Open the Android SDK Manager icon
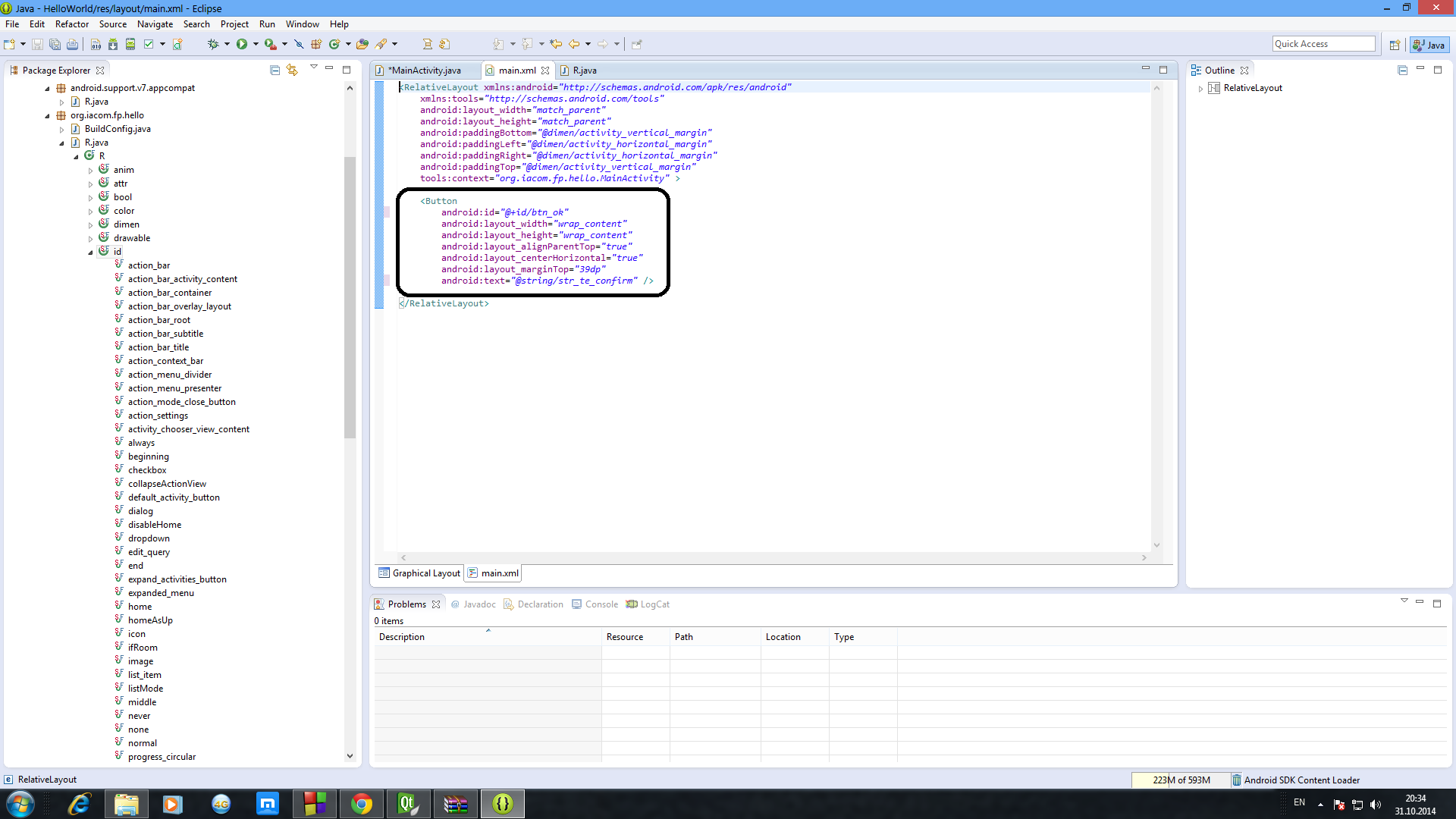The image size is (1456, 819). coord(113,44)
